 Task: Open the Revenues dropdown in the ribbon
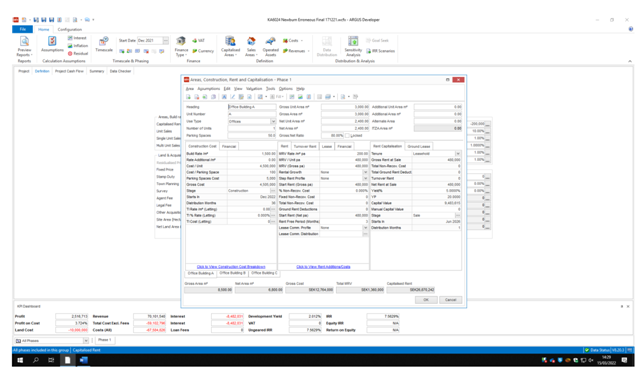[x=296, y=51]
